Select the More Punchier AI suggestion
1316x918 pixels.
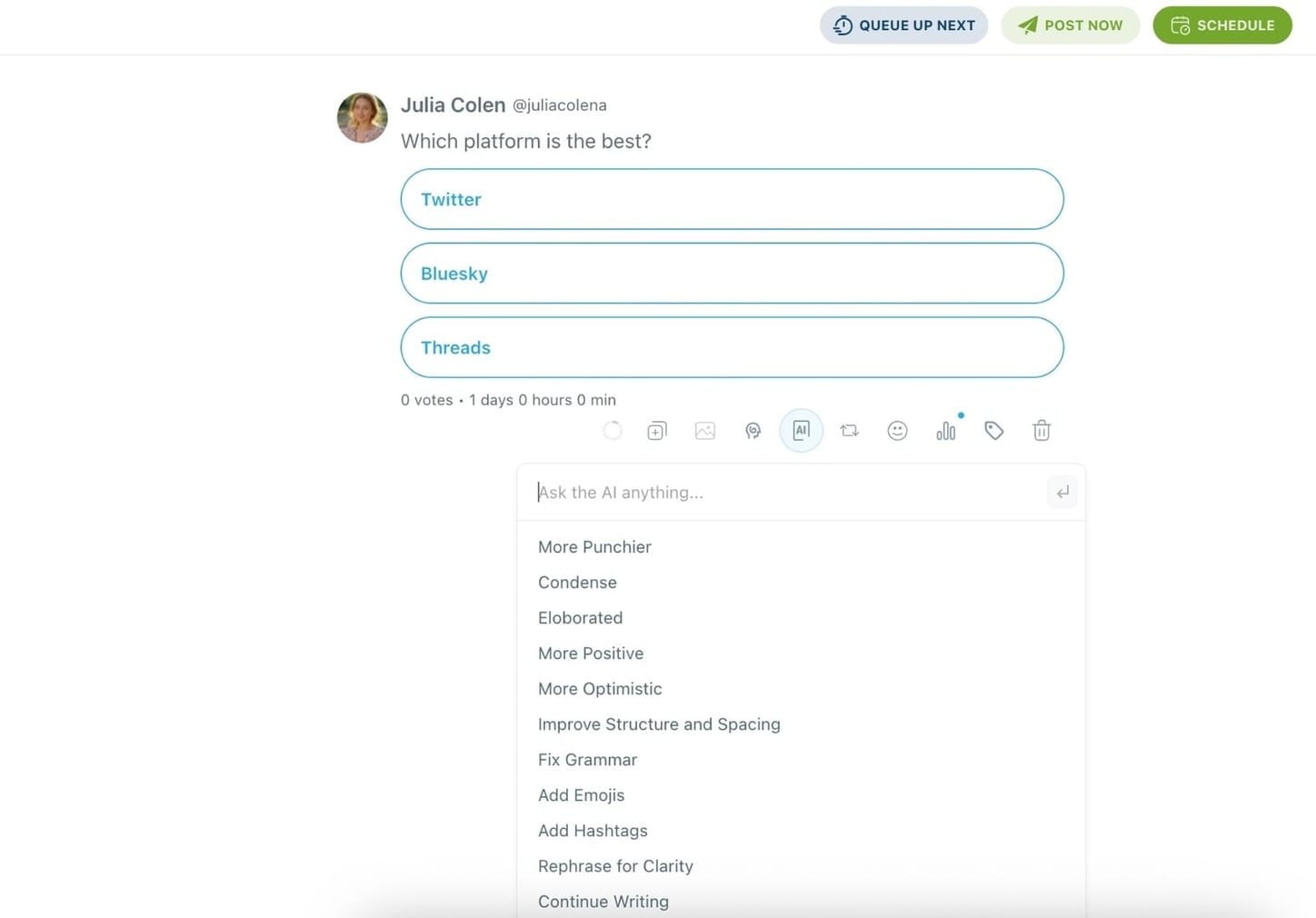[x=594, y=546]
